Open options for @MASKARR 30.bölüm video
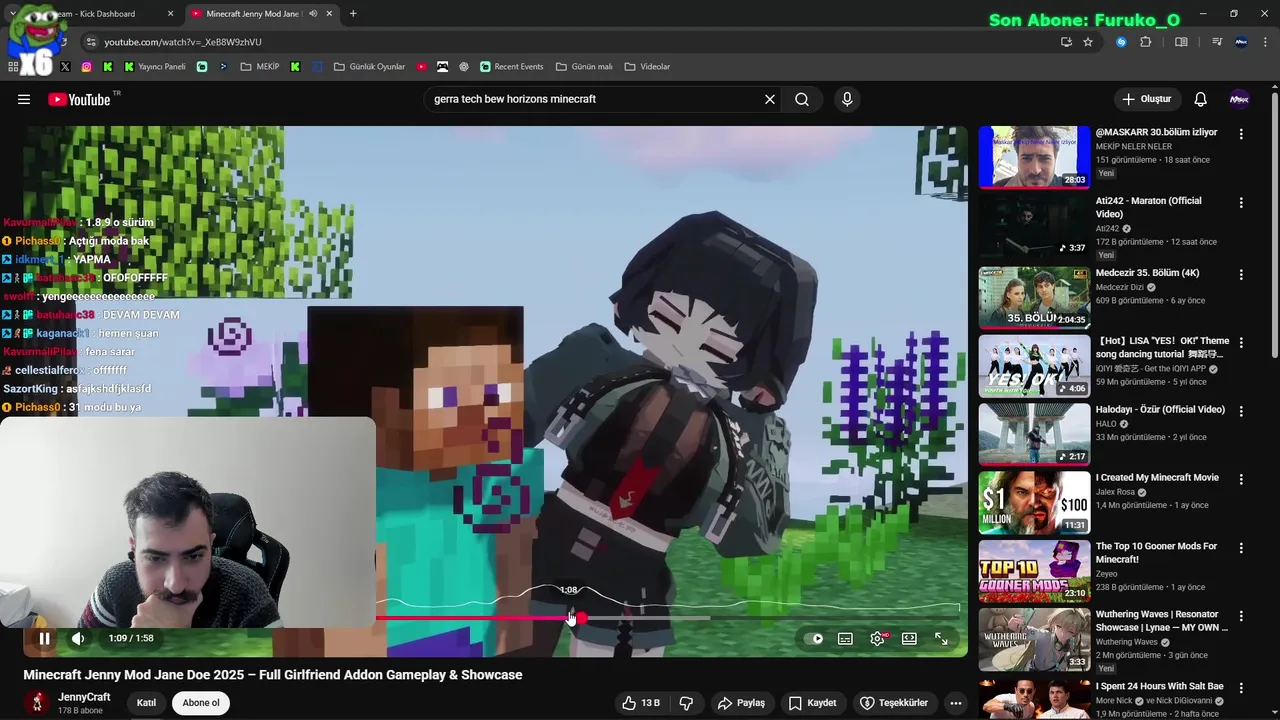 [1241, 134]
